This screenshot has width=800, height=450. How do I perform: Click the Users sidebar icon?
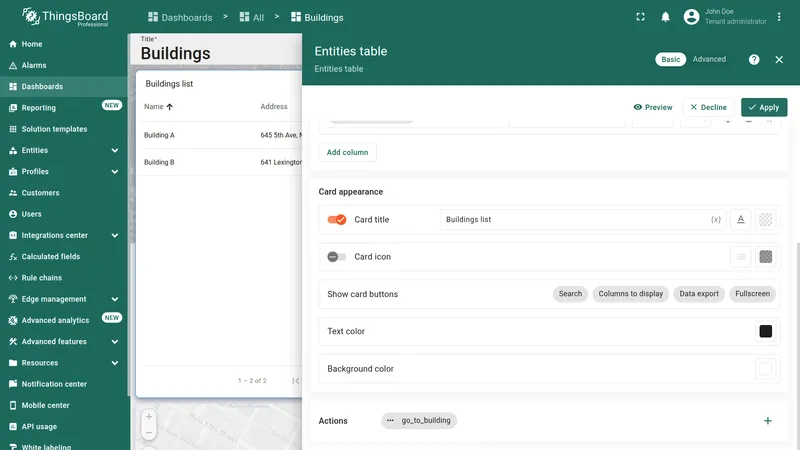pyautogui.click(x=13, y=214)
